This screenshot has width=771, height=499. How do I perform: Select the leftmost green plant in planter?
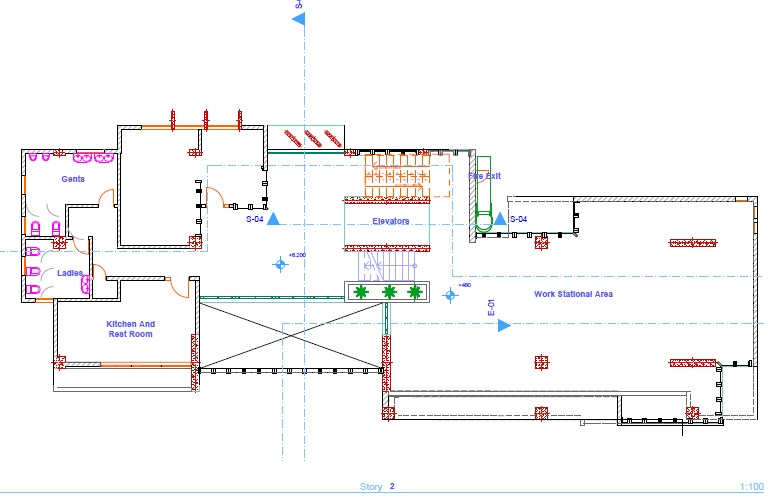click(361, 292)
